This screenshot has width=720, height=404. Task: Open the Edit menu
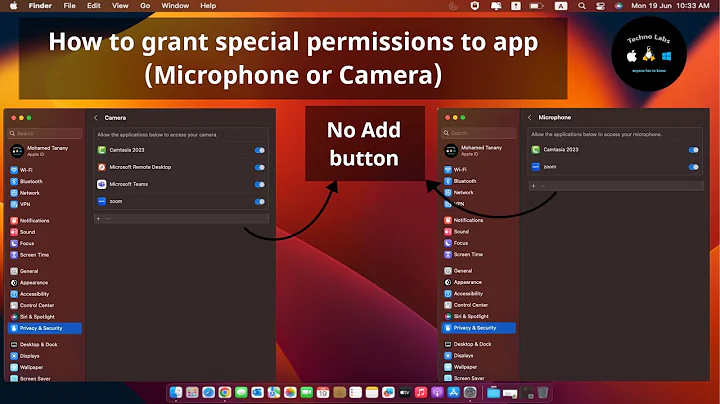(94, 6)
